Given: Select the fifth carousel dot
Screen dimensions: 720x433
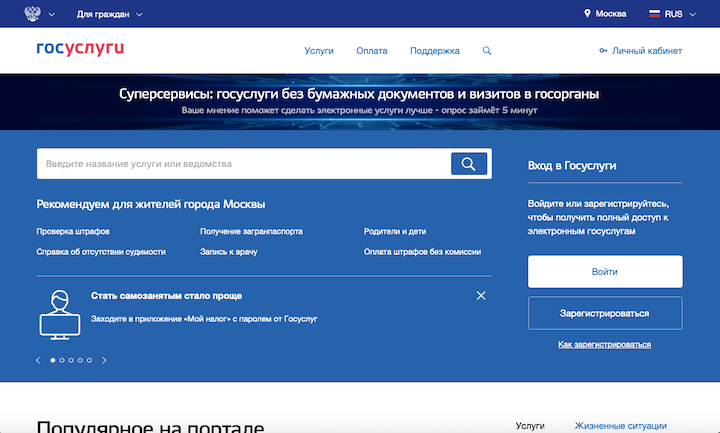Looking at the screenshot, I should click(90, 360).
